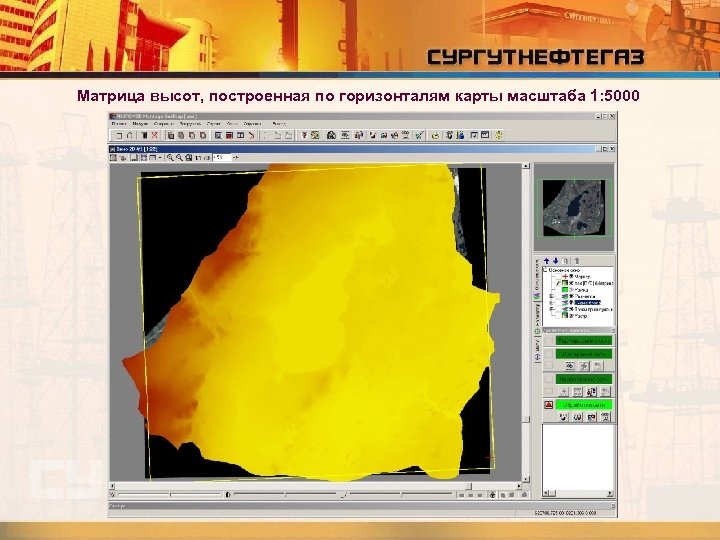Viewport: 720px width, 540px height.
Task: Select the root node Основное окно
Action: coord(564,270)
